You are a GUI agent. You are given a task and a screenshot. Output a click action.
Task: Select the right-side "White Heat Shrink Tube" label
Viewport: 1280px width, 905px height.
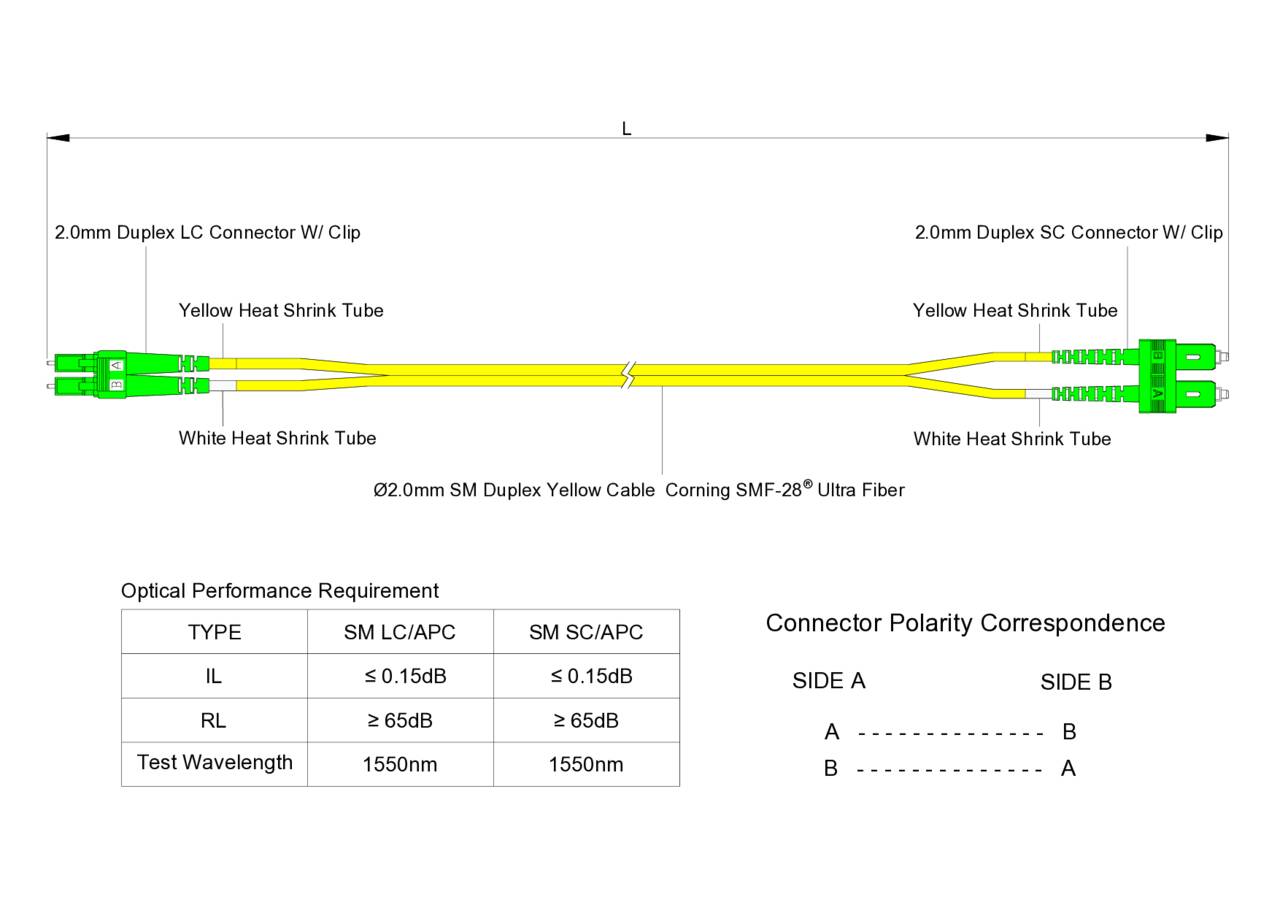pyautogui.click(x=1012, y=439)
